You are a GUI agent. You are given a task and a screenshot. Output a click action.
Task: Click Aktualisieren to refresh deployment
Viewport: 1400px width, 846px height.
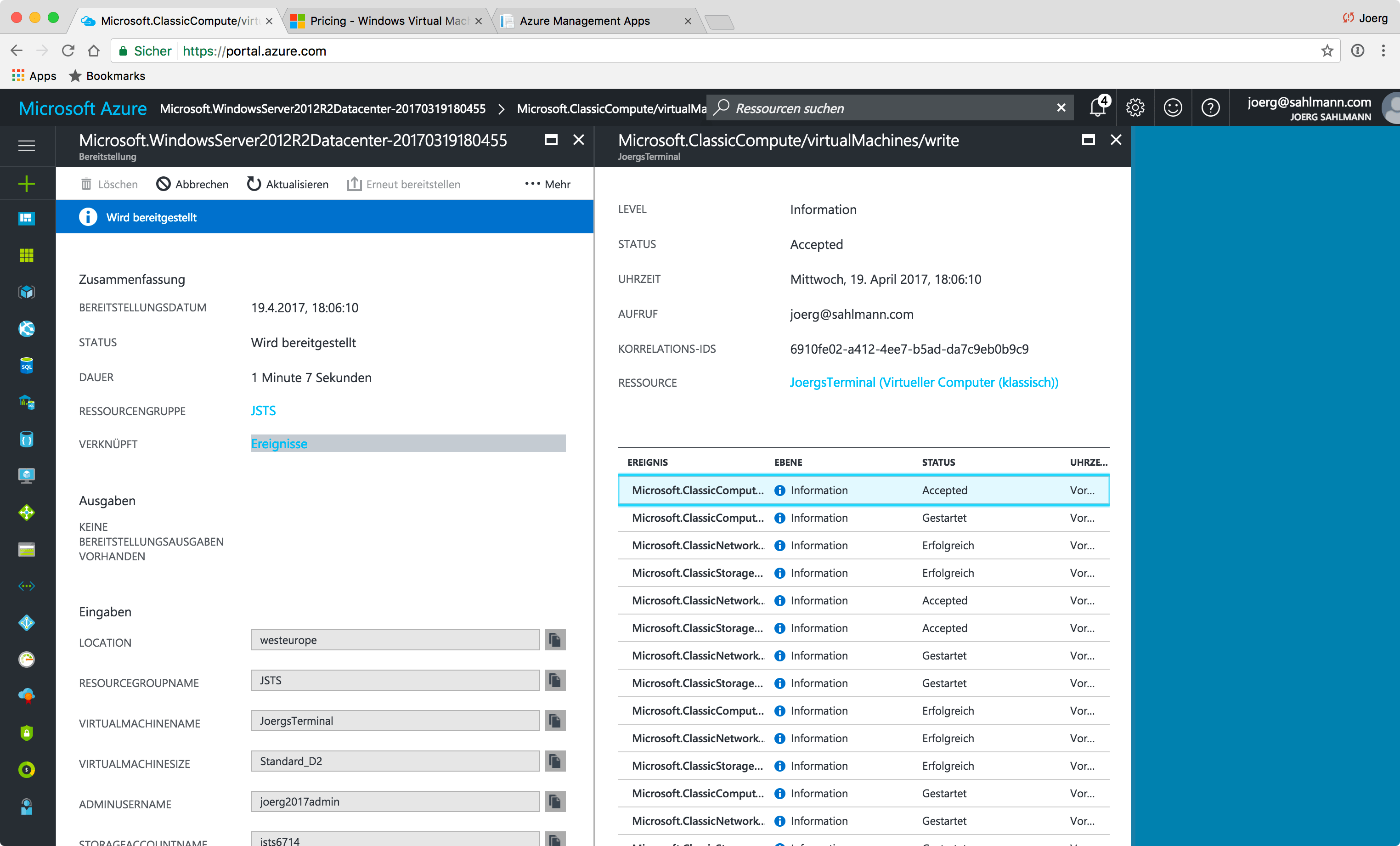tap(288, 184)
